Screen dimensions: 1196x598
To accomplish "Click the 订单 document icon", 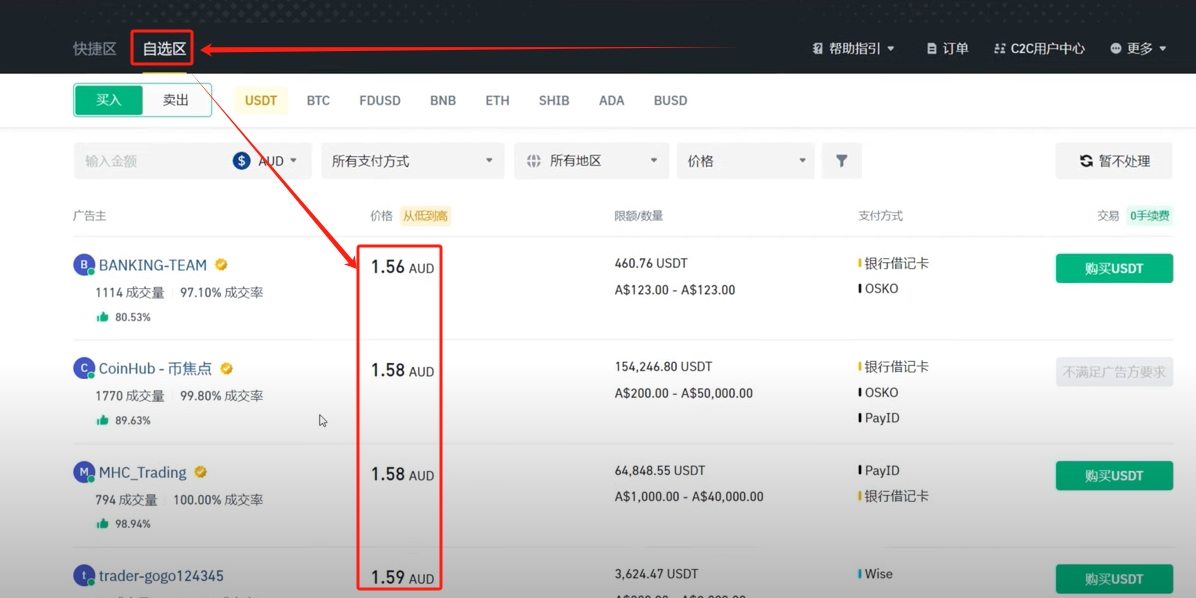I will pyautogui.click(x=931, y=48).
